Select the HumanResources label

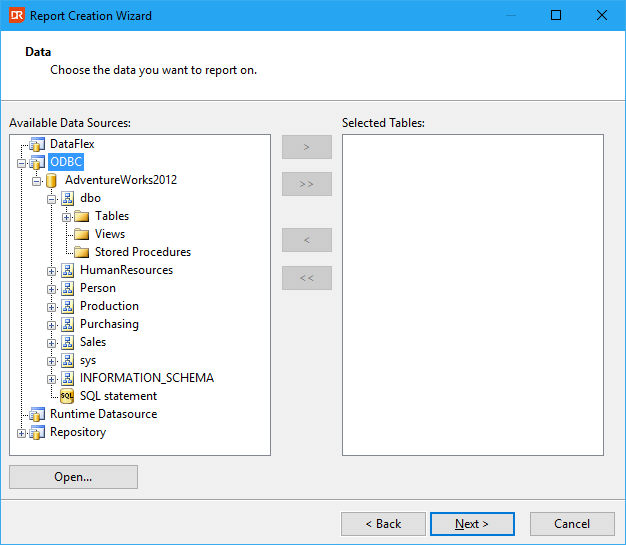[126, 270]
